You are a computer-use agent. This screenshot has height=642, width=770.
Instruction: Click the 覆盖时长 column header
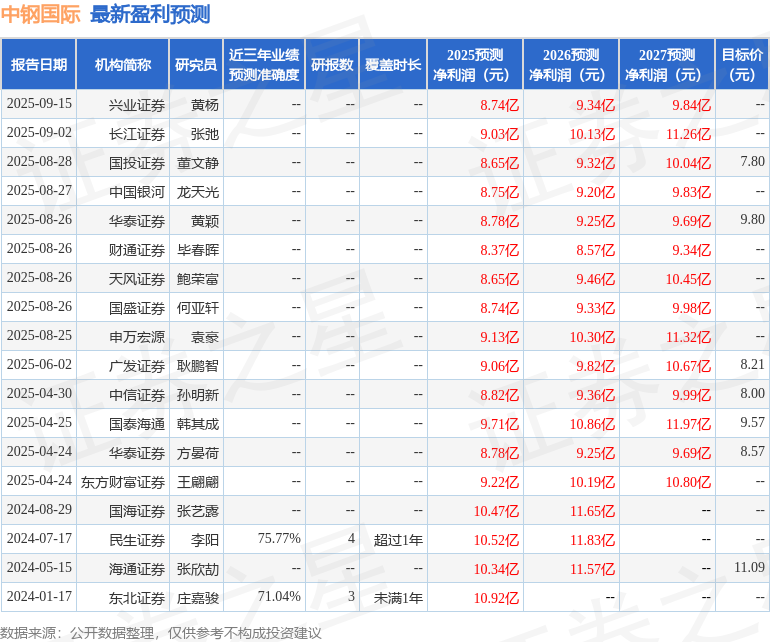(x=393, y=64)
